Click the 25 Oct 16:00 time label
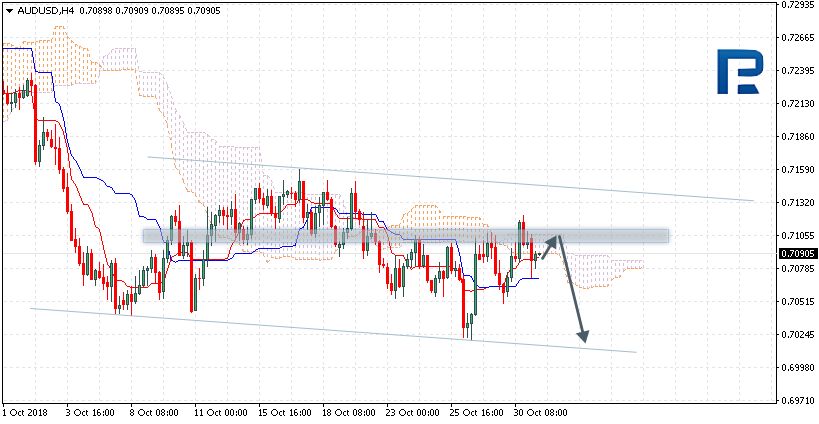Screen dimensions: 819x424 tap(476, 413)
